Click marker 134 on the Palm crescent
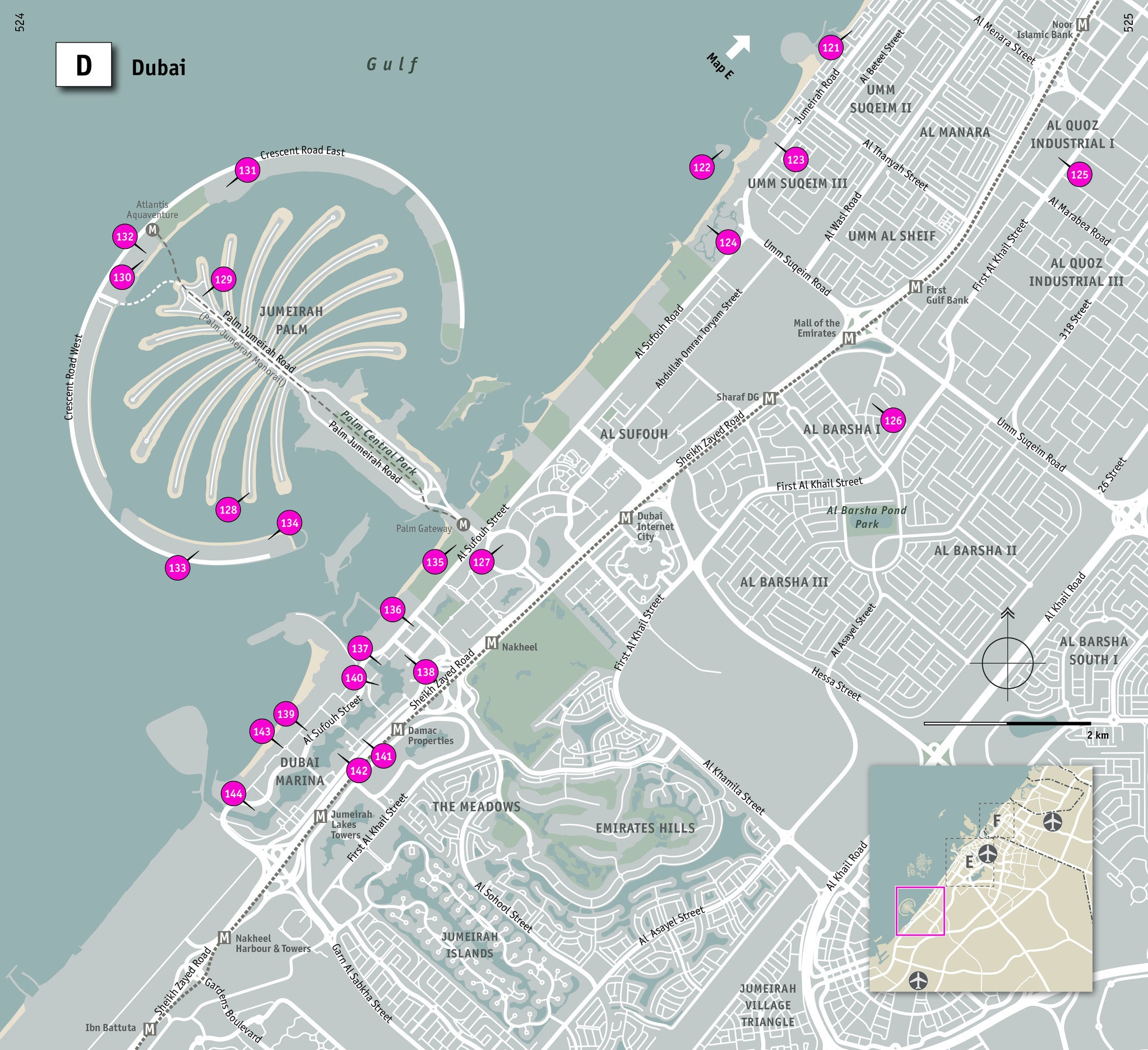Image resolution: width=1148 pixels, height=1050 pixels. click(x=289, y=522)
